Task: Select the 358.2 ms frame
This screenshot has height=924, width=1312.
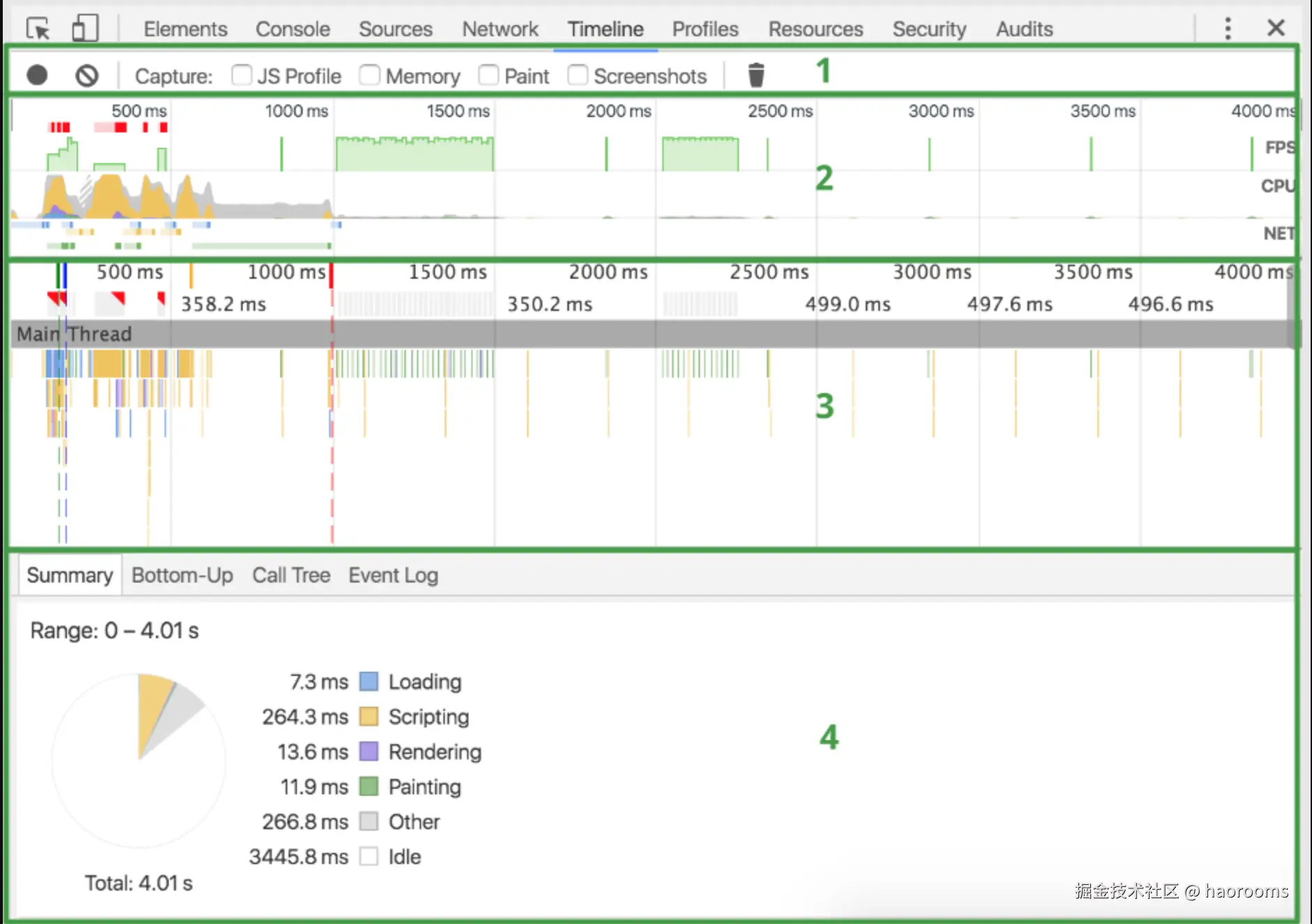Action: (x=223, y=305)
